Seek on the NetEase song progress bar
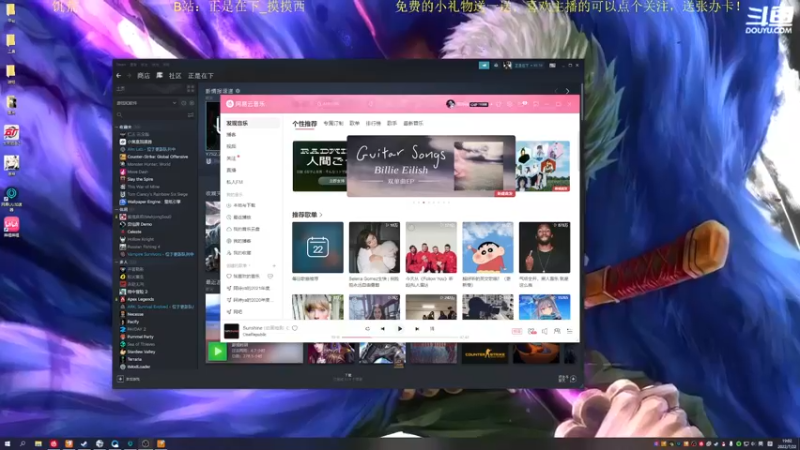 [399, 337]
